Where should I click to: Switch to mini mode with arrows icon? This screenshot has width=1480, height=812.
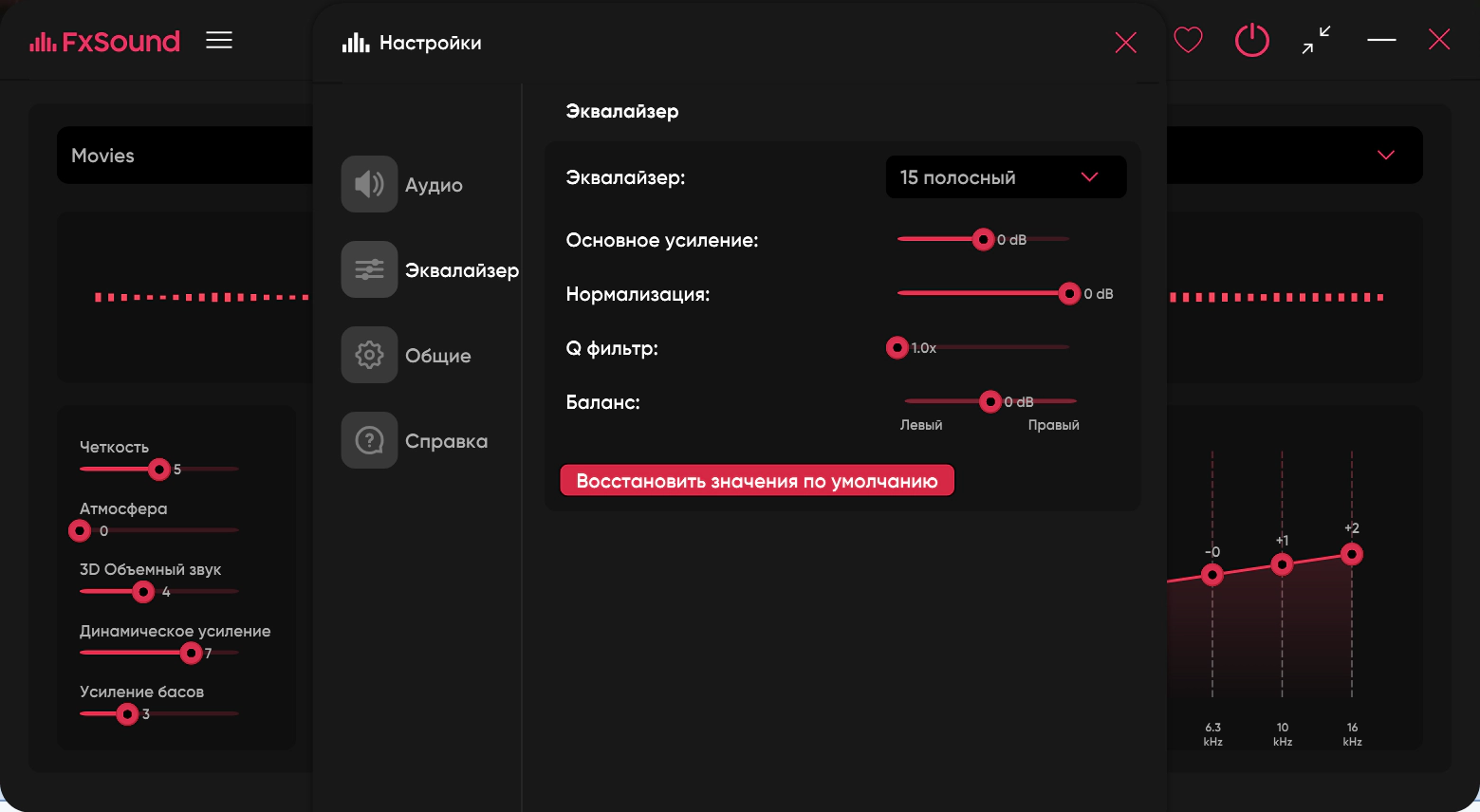point(1316,40)
